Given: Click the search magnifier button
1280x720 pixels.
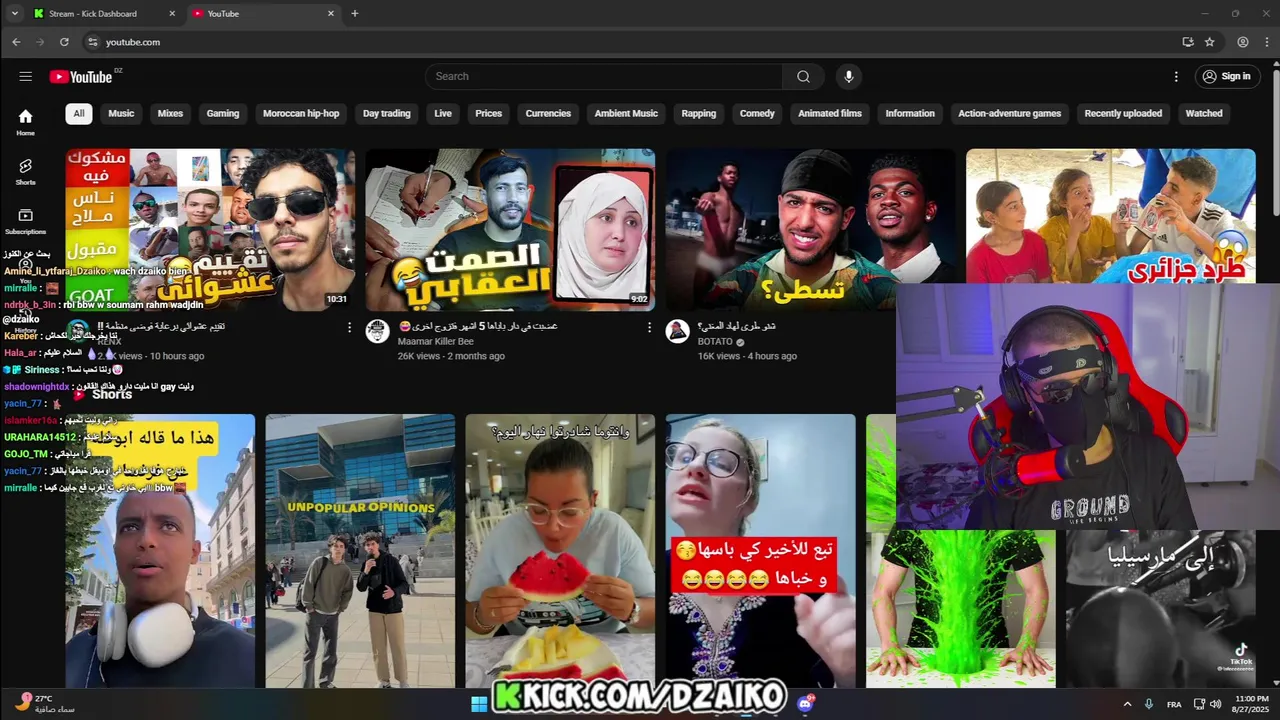Looking at the screenshot, I should tap(803, 76).
